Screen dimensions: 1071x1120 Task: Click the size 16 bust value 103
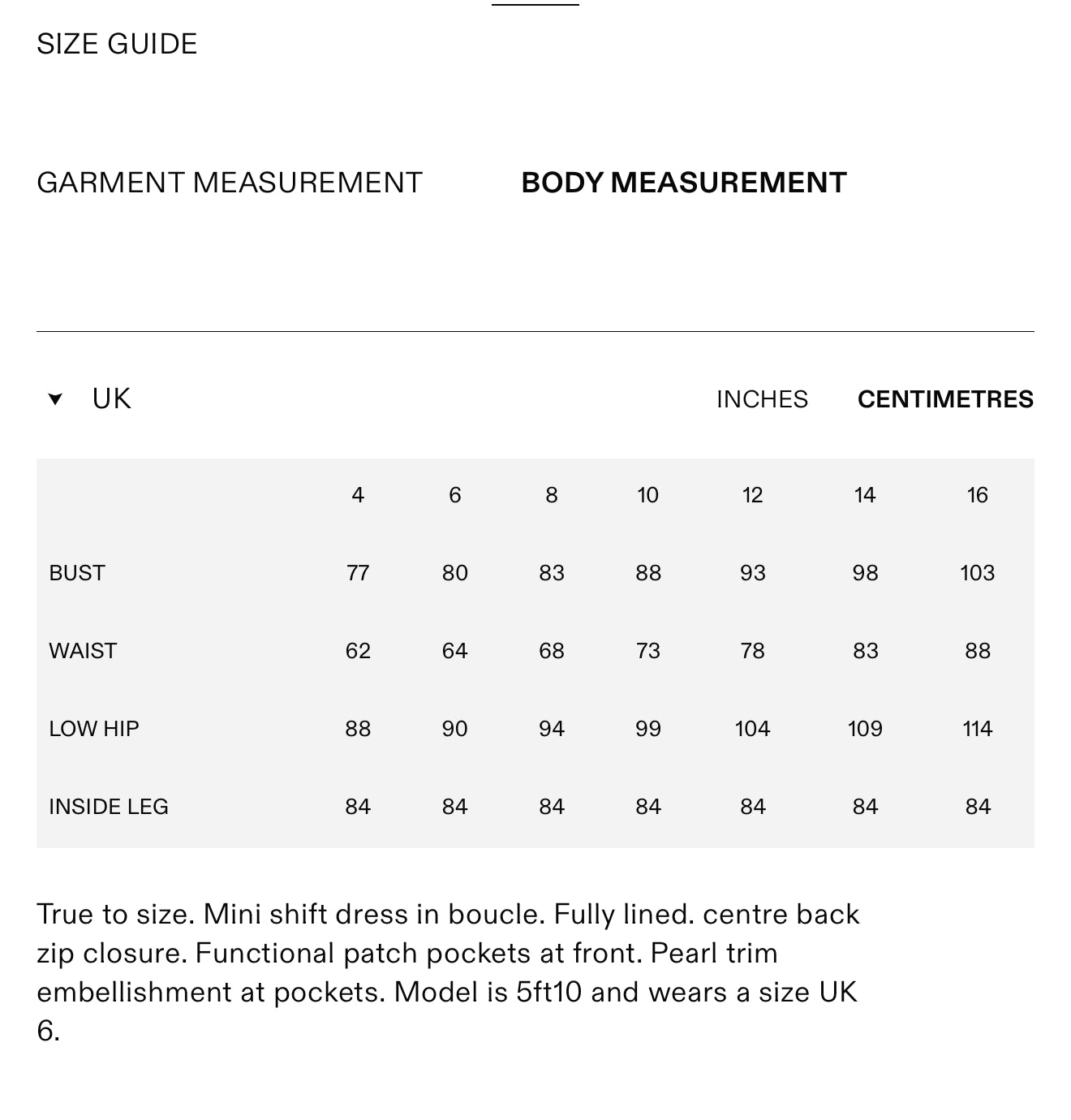[977, 573]
